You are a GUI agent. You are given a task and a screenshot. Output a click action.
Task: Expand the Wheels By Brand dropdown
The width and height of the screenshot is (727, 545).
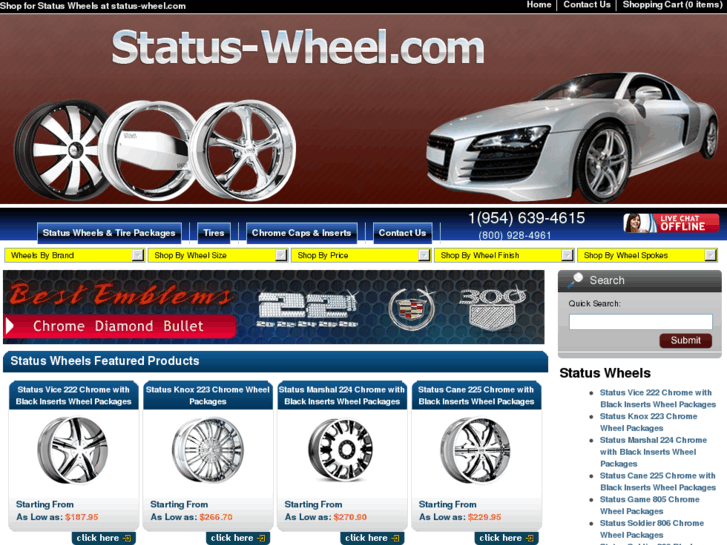point(74,255)
